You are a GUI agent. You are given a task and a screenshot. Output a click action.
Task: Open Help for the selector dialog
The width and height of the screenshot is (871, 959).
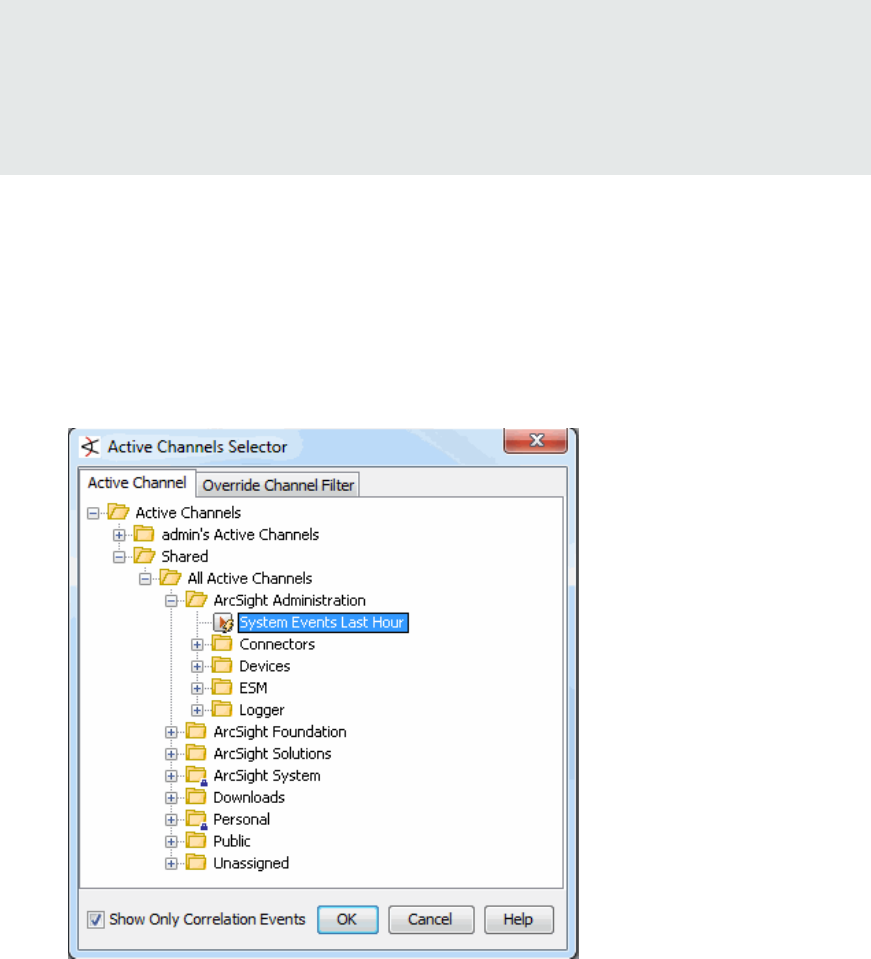[x=519, y=919]
